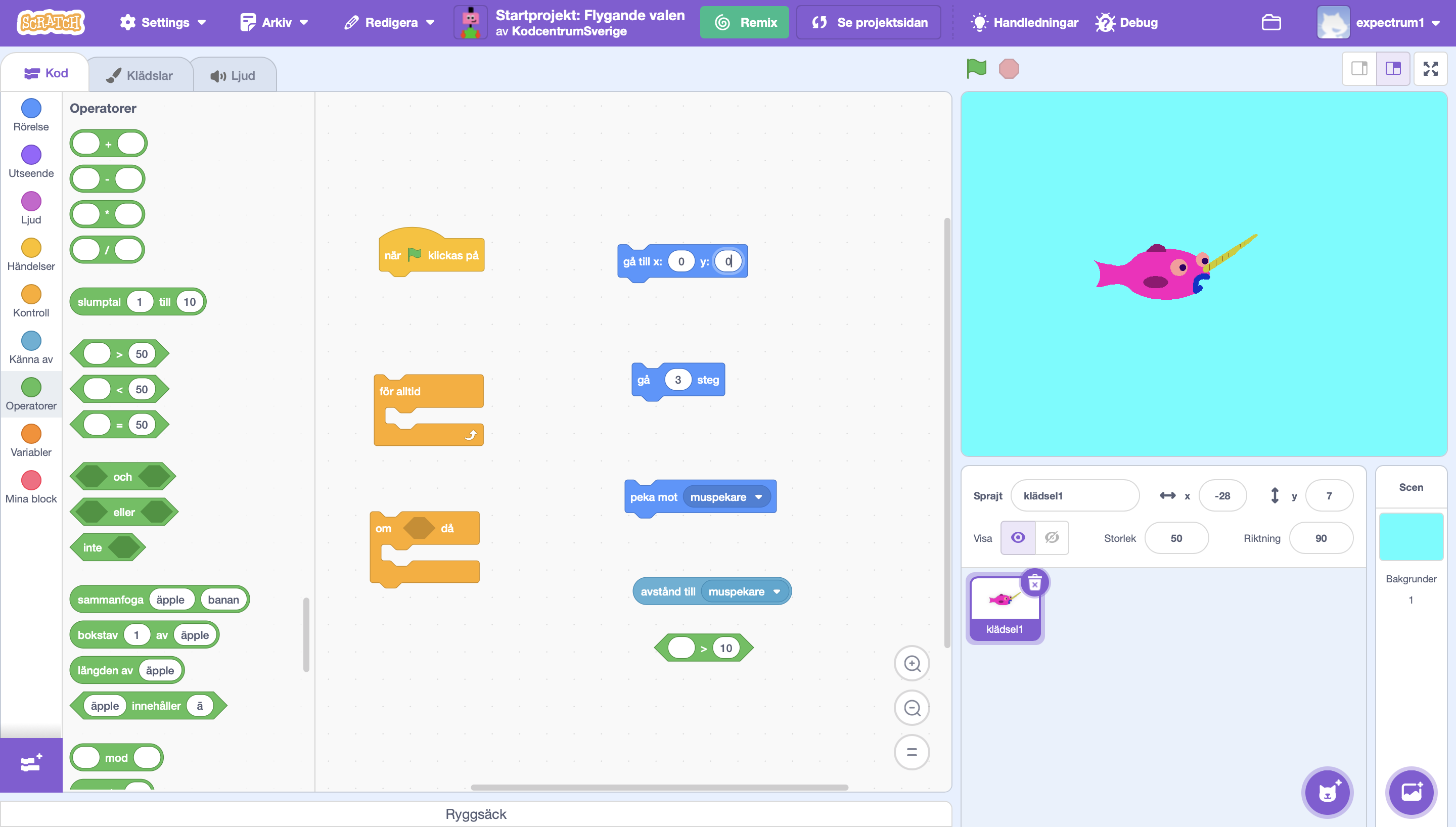Enter fullscreen stage mode
The height and width of the screenshot is (827, 1456).
click(1430, 69)
